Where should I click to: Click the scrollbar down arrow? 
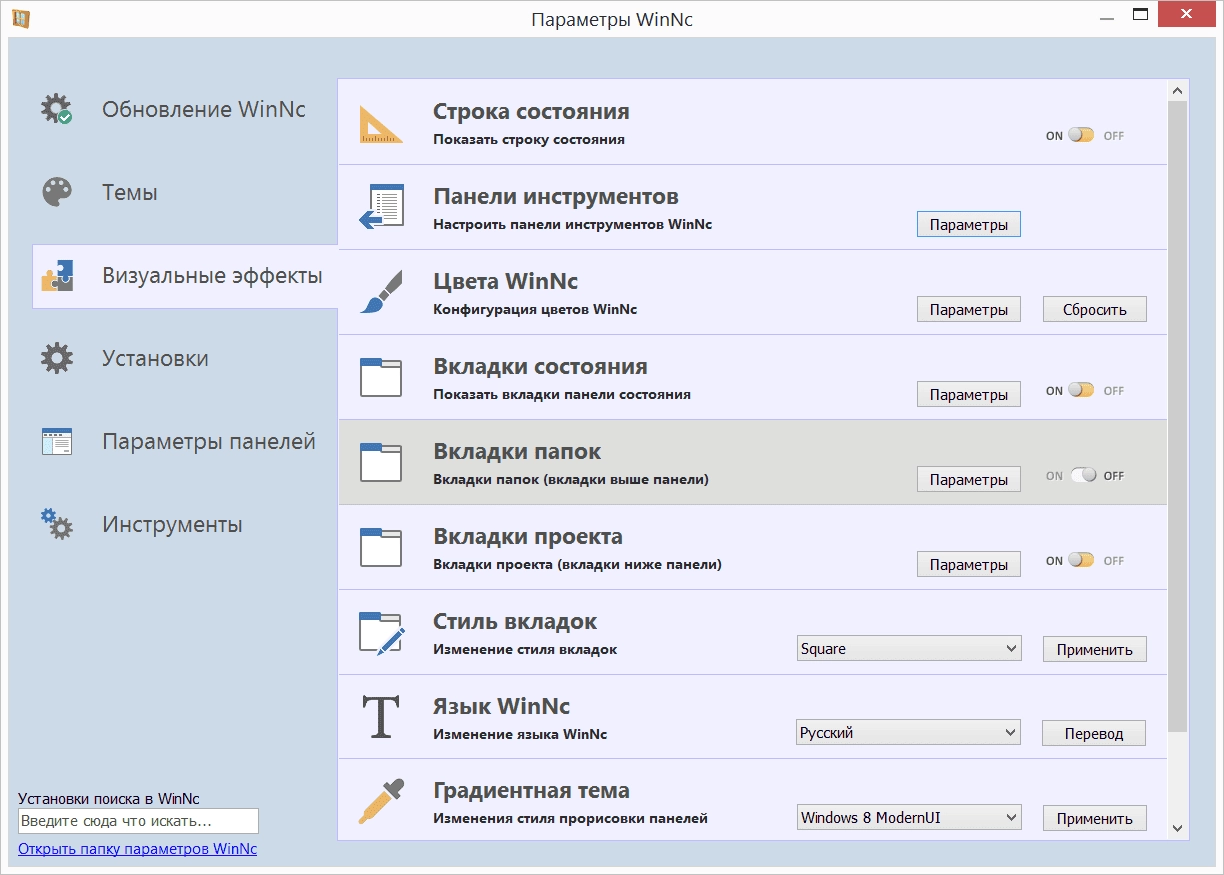tap(1177, 828)
